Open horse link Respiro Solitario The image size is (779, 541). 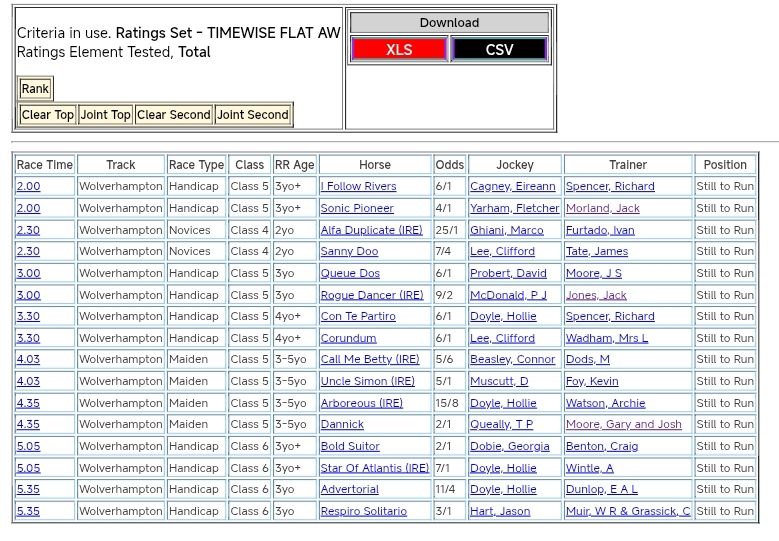(x=364, y=511)
